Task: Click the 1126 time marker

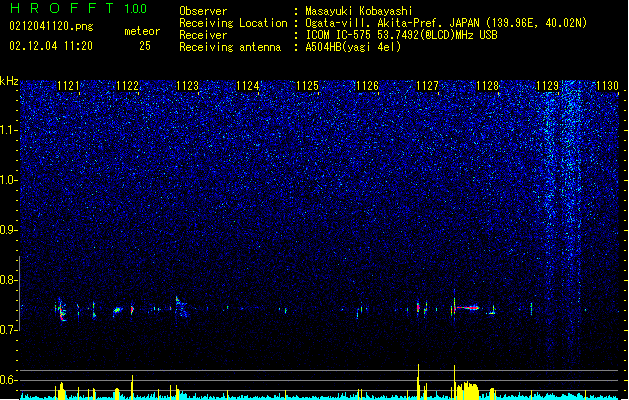Action: click(367, 86)
